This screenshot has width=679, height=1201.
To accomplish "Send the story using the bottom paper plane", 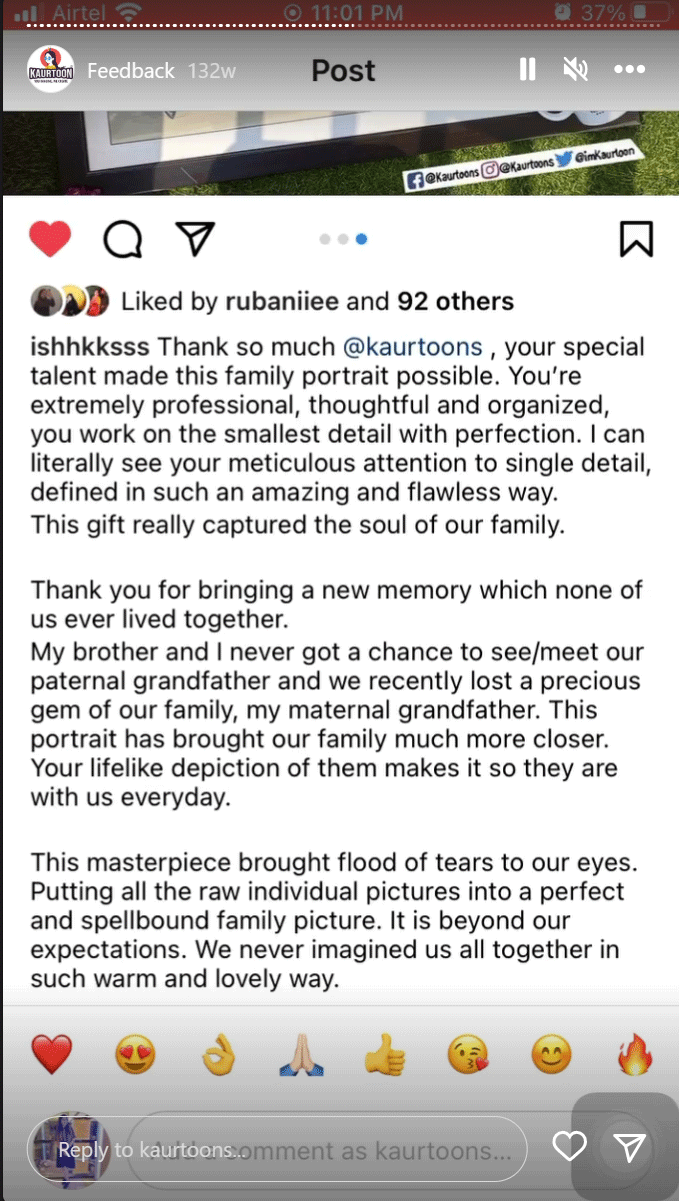I will (629, 1148).
